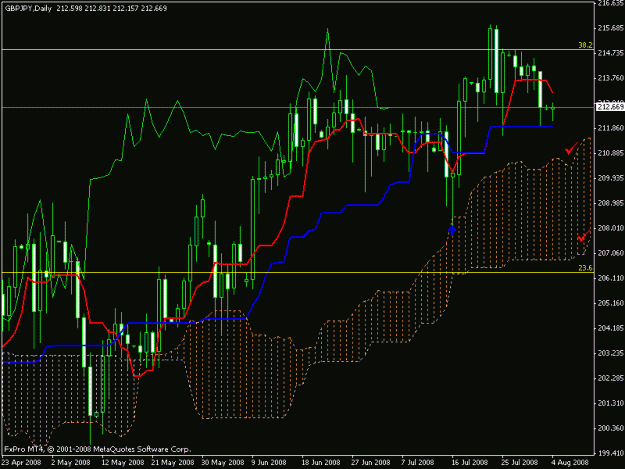Click the 9 Jun 2008 date label

pyautogui.click(x=269, y=463)
